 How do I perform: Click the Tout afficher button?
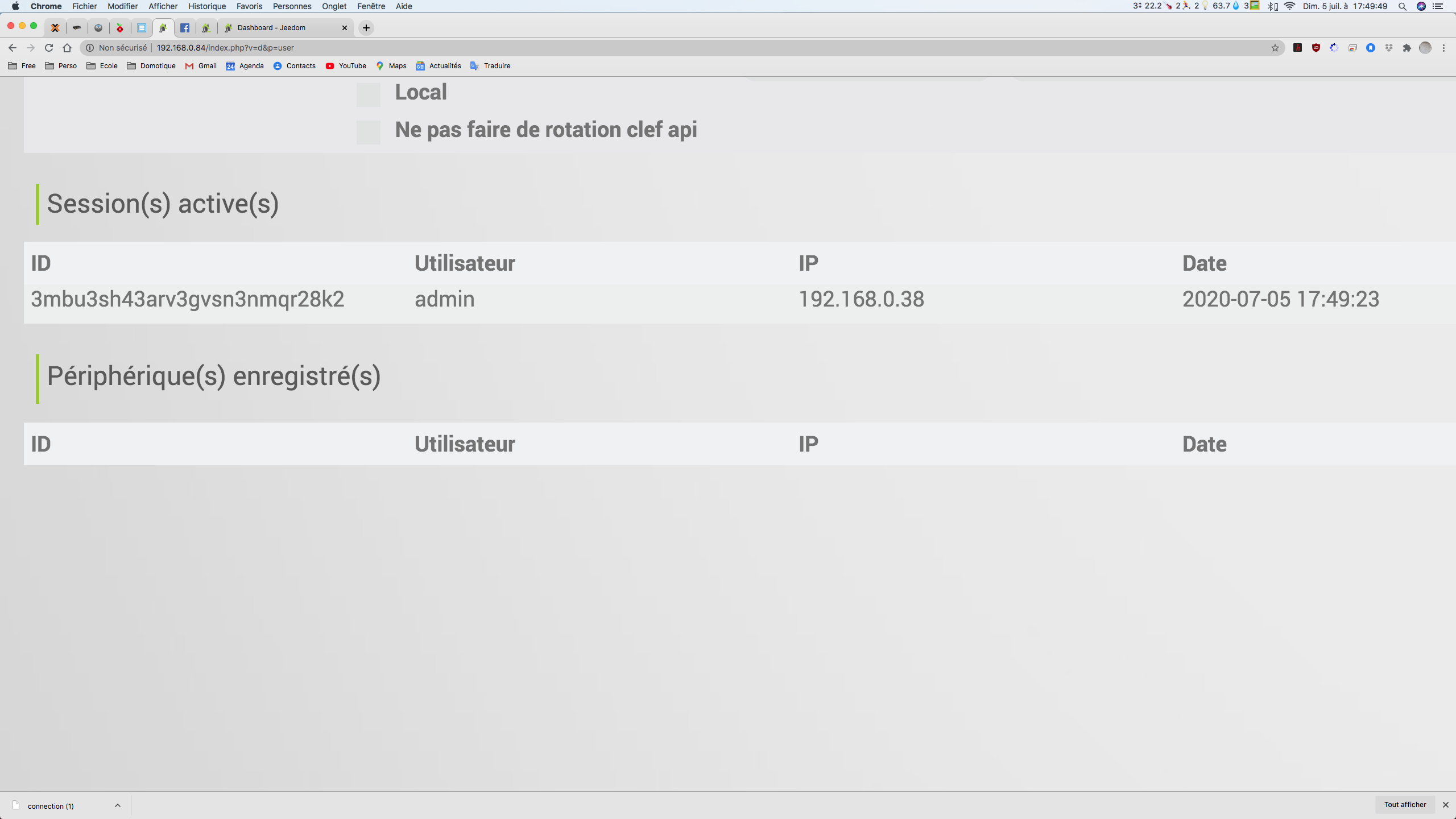pyautogui.click(x=1405, y=804)
